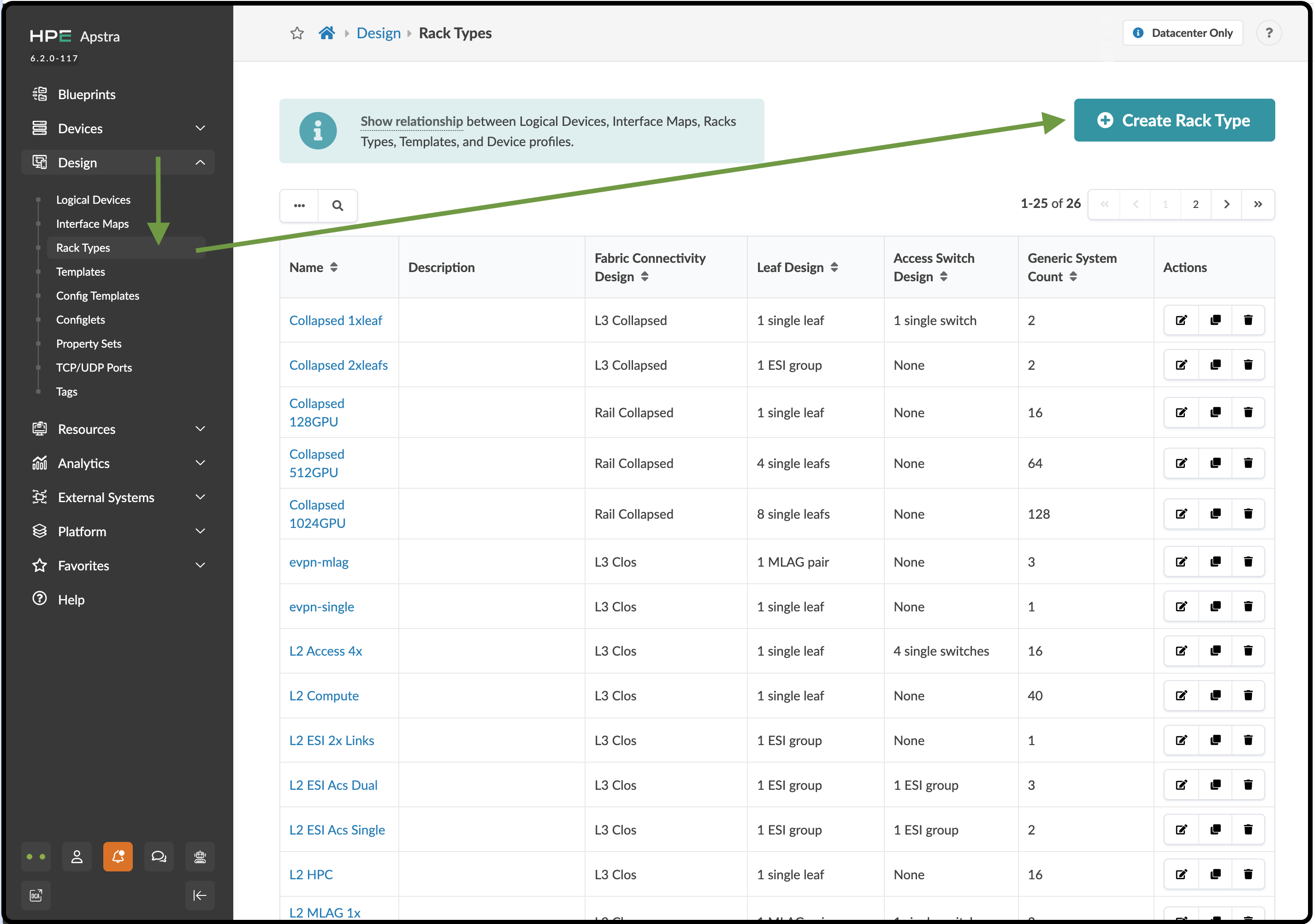Open the L2 Access 4x rack type
Viewport: 1314px width, 924px height.
(x=326, y=651)
